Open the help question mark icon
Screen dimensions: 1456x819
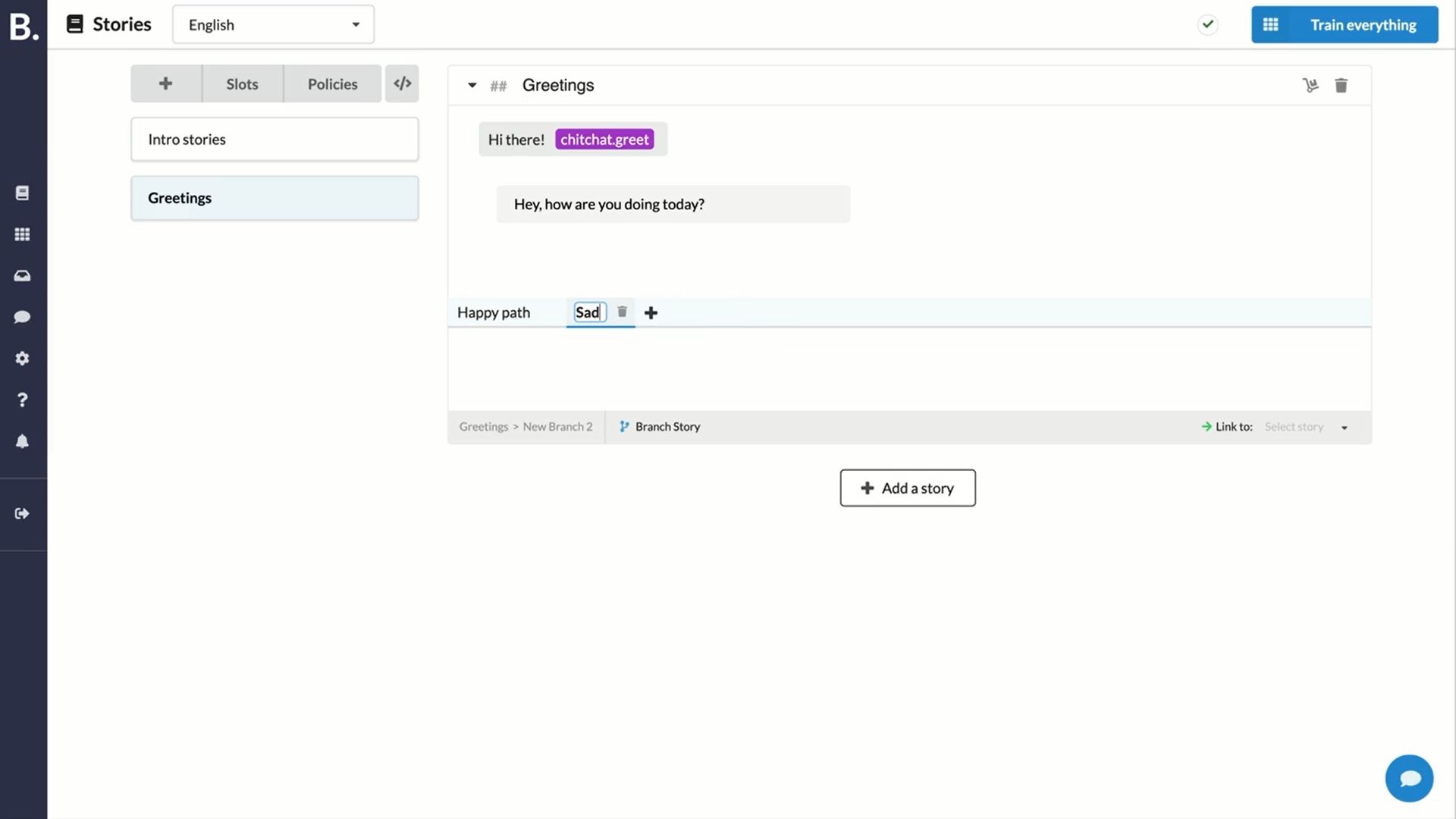pyautogui.click(x=22, y=400)
